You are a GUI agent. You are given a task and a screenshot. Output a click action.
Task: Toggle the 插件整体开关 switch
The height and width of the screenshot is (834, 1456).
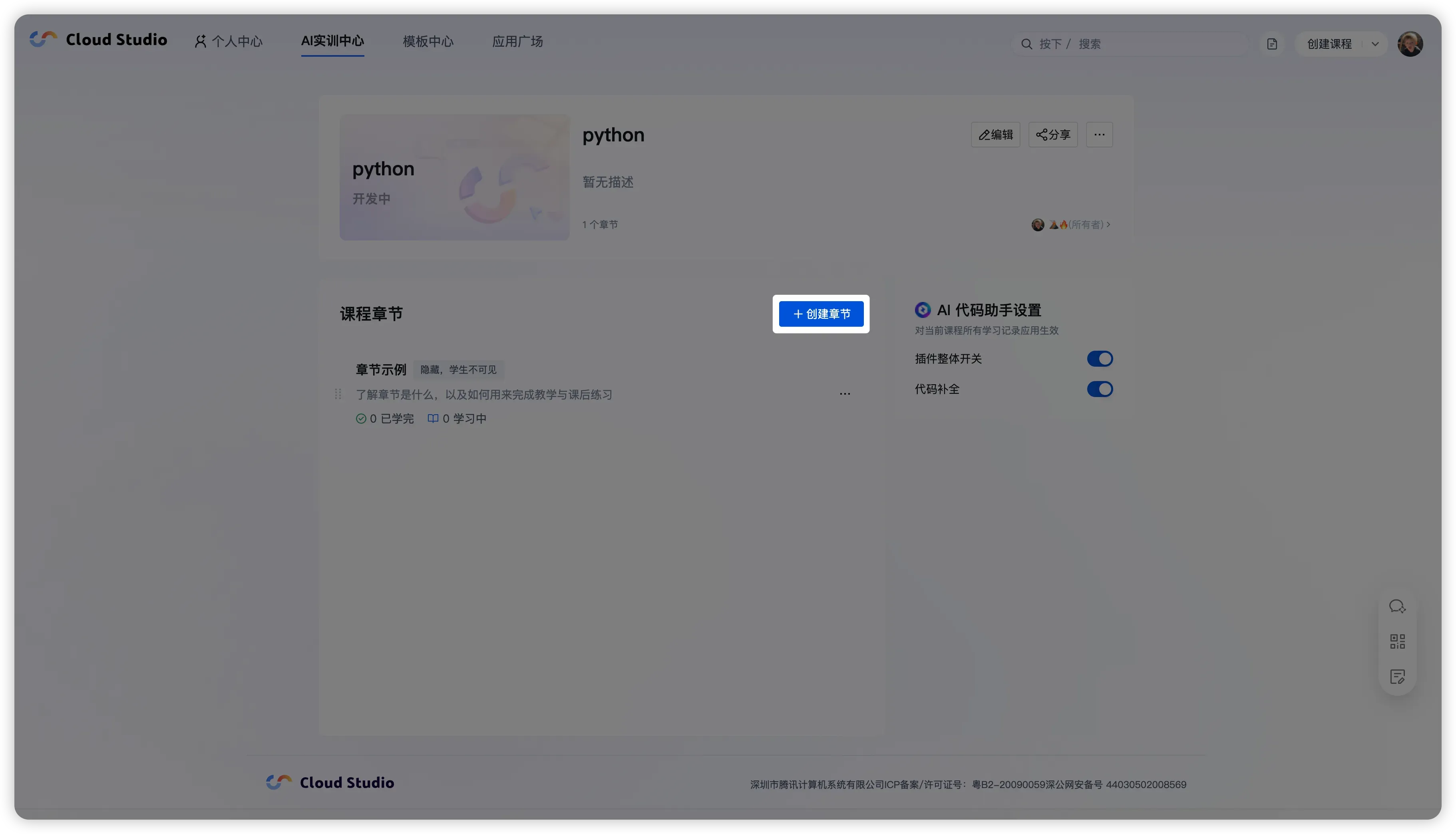tap(1100, 359)
